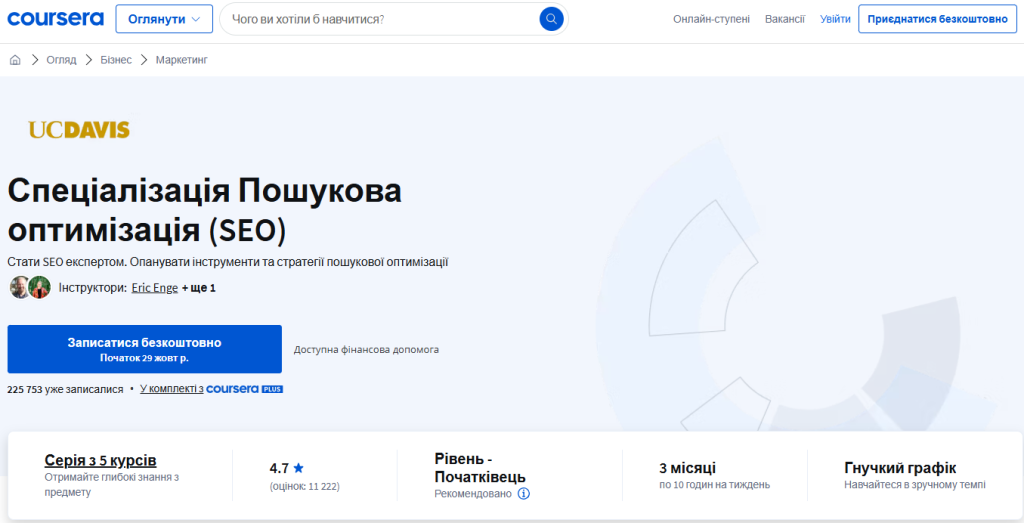Viewport: 1024px width, 523px height.
Task: Click the Увійти login link
Action: tap(835, 19)
